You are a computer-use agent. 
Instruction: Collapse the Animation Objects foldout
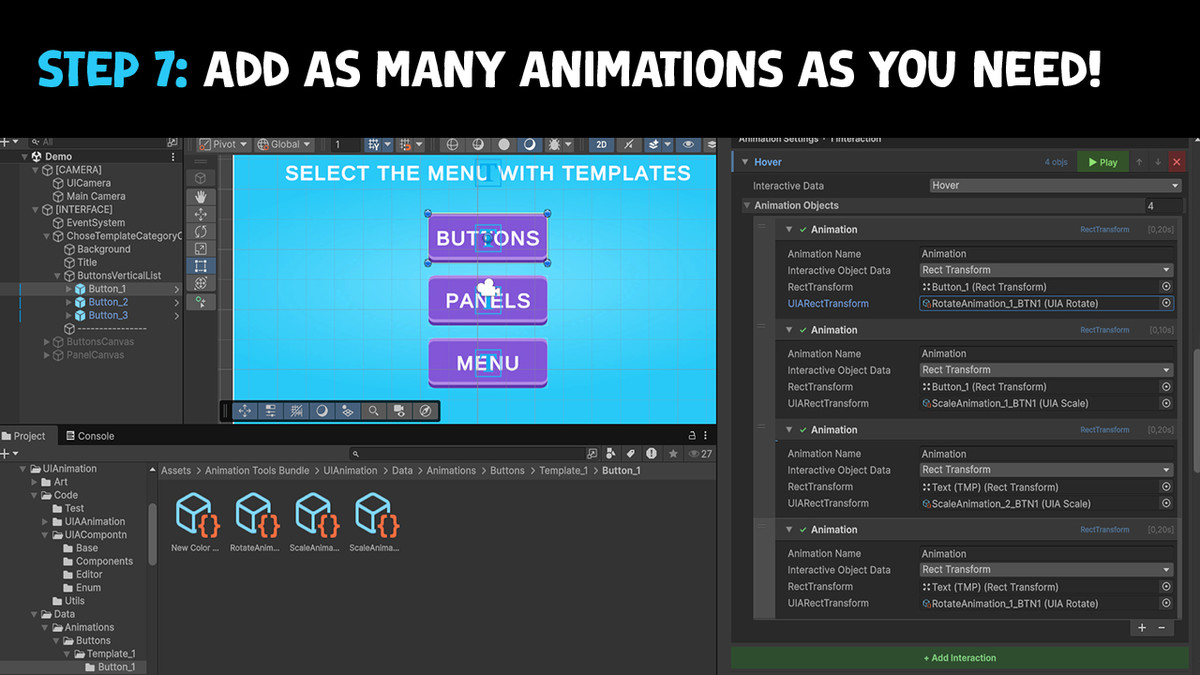coord(747,206)
